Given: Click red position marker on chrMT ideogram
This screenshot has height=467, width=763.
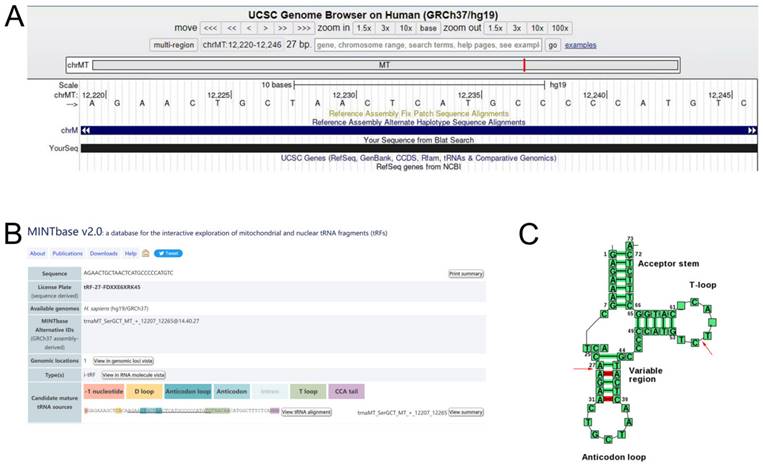Looking at the screenshot, I should [x=524, y=65].
